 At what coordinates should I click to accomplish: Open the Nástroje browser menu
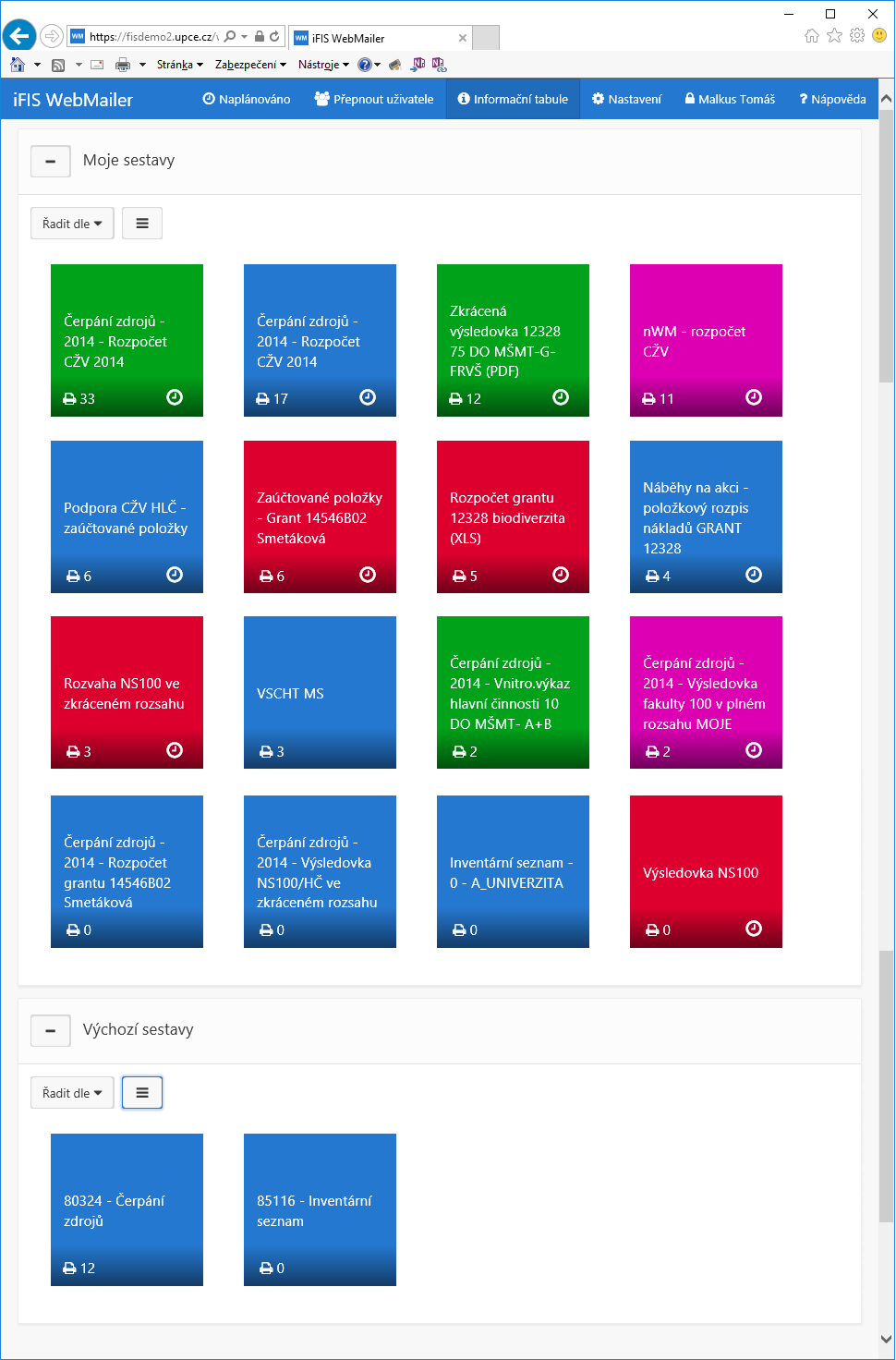pyautogui.click(x=323, y=65)
